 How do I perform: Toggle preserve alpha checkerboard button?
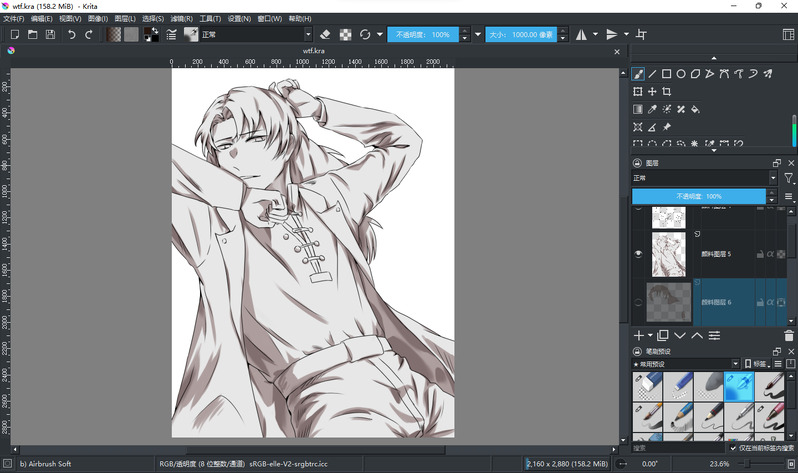(x=346, y=35)
